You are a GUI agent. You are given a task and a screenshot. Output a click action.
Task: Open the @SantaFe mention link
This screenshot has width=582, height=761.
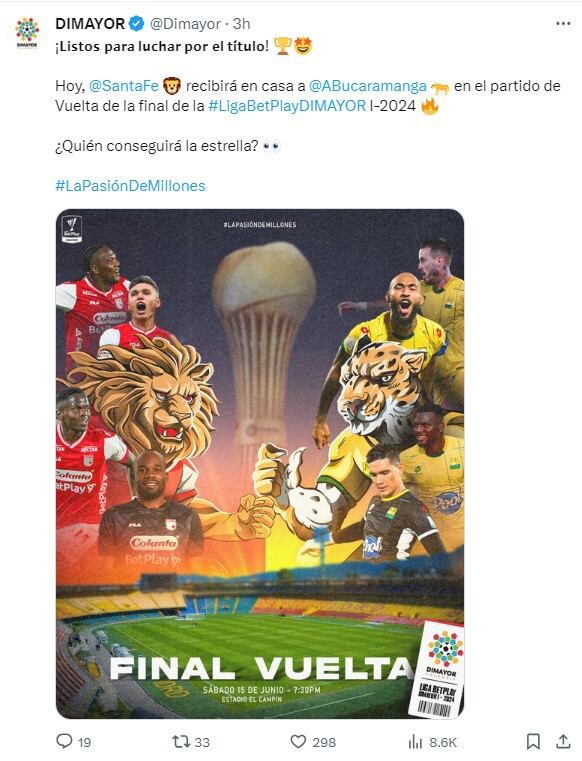tap(124, 86)
